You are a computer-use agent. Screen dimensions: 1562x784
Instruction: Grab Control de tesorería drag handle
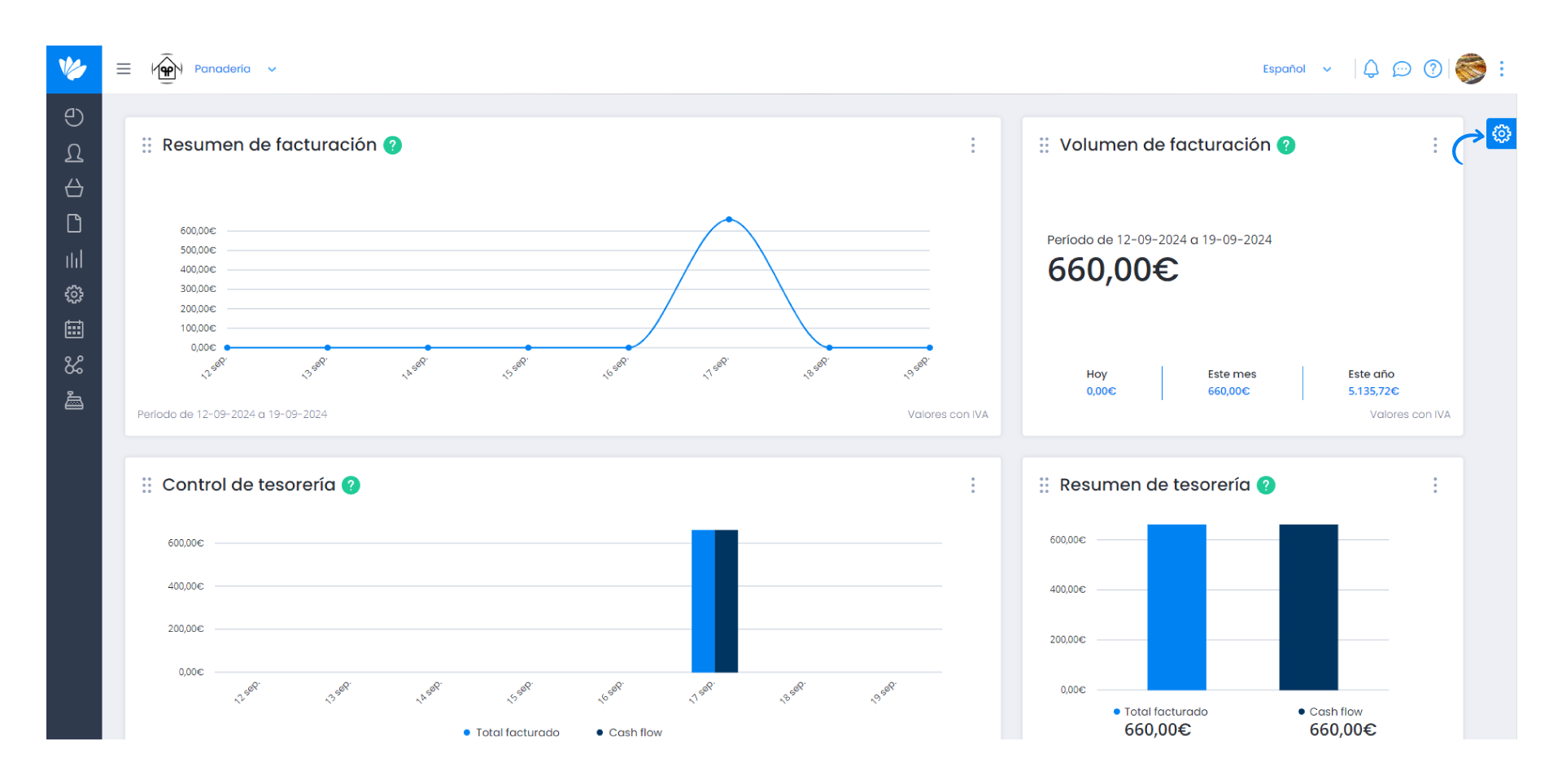(146, 485)
